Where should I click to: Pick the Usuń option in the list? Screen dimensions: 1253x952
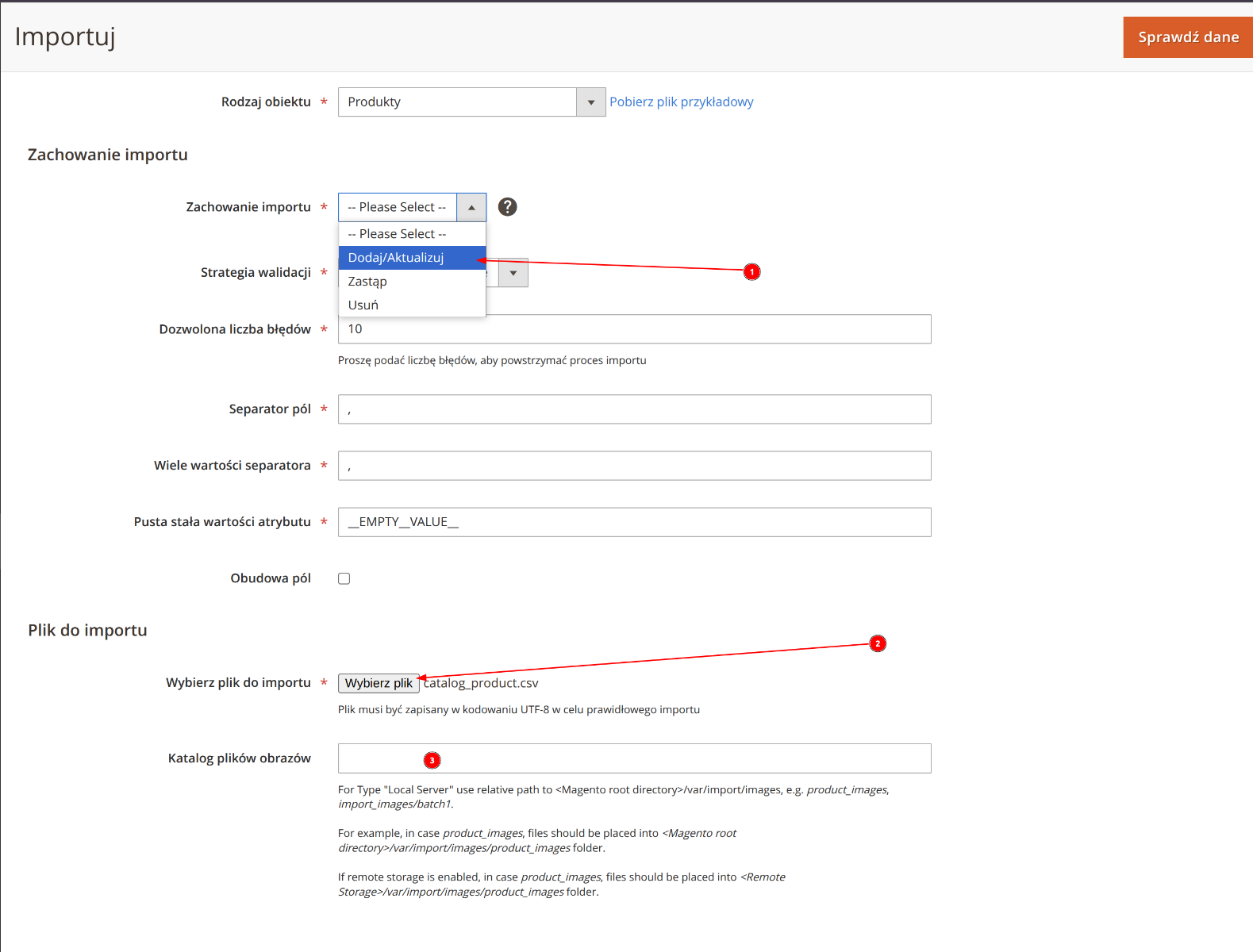click(363, 305)
